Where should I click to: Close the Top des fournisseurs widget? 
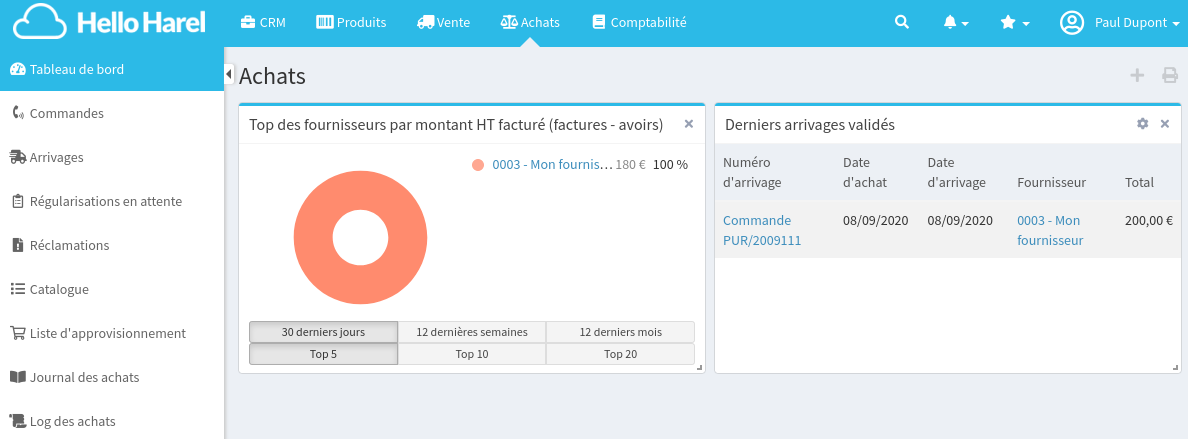[688, 124]
